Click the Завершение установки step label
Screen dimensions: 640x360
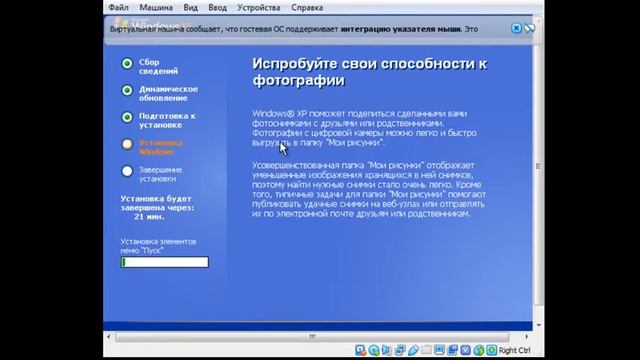160,174
